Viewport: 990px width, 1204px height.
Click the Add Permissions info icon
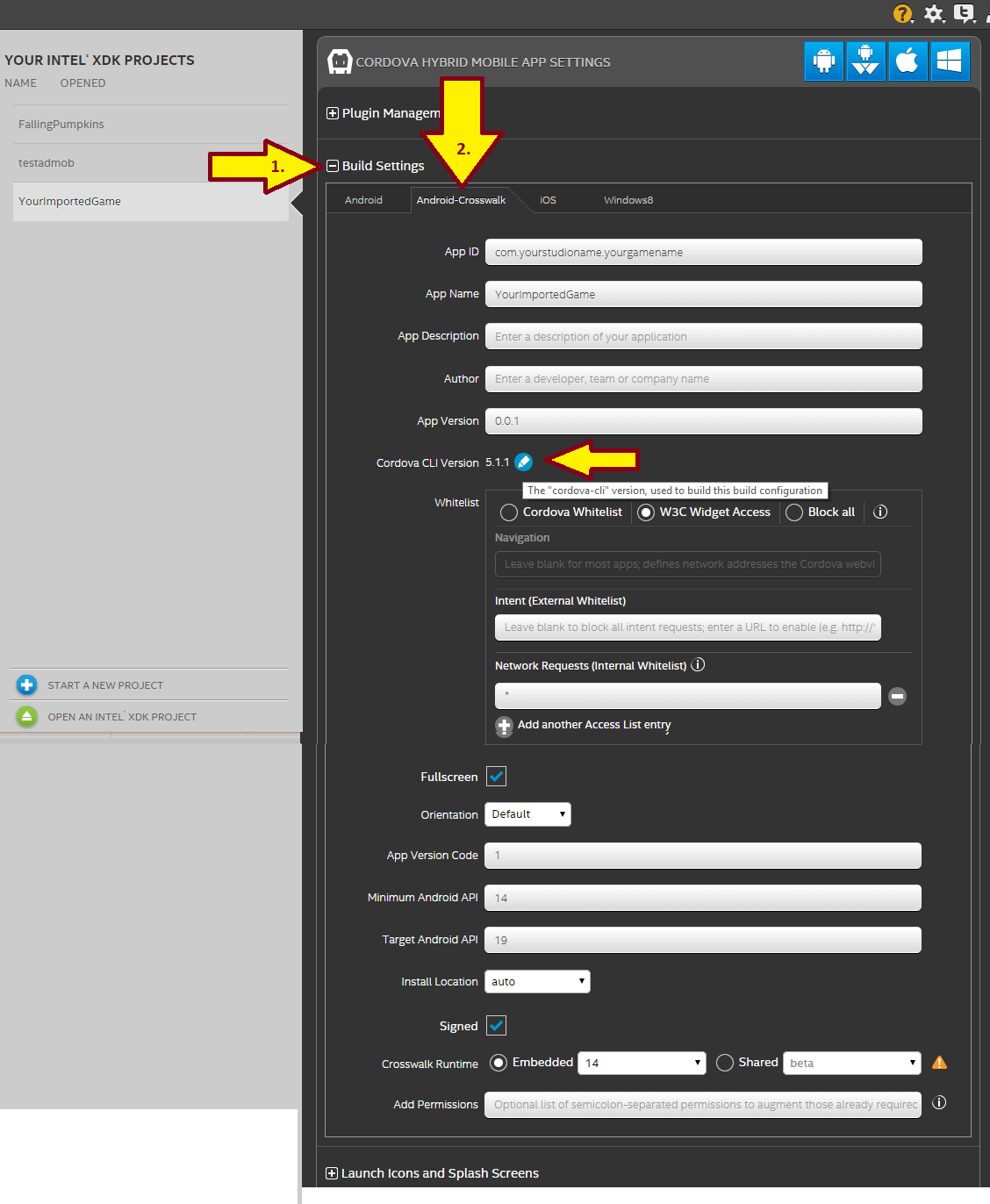point(939,1103)
